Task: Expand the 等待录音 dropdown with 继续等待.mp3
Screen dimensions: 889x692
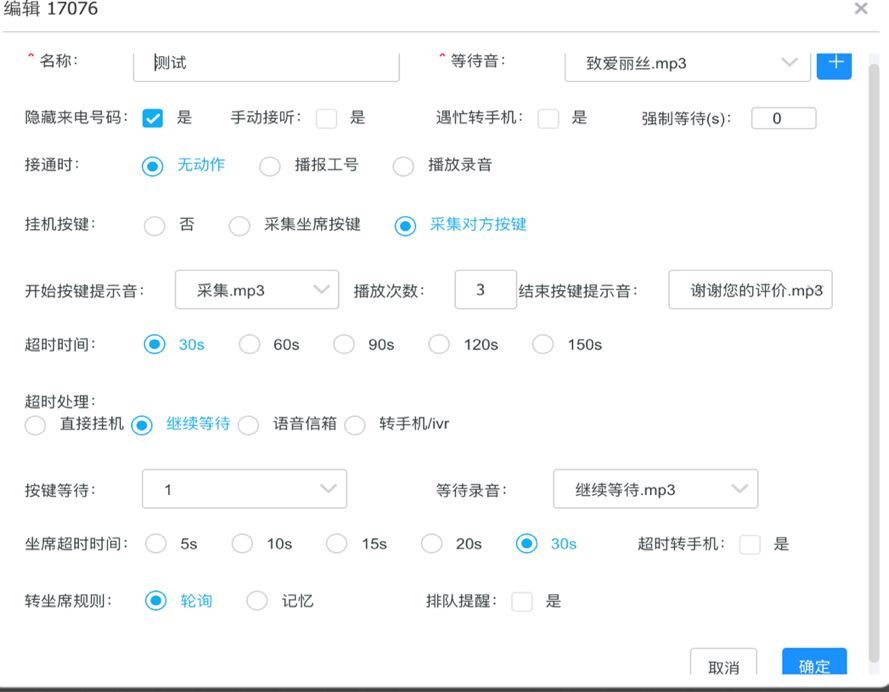Action: [655, 489]
